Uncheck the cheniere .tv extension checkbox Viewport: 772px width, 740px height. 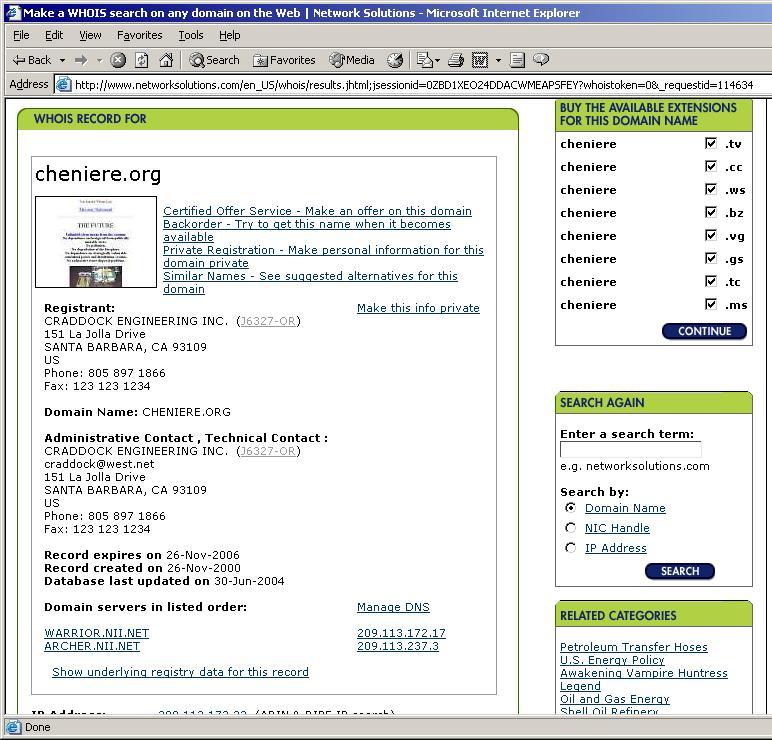[x=710, y=143]
